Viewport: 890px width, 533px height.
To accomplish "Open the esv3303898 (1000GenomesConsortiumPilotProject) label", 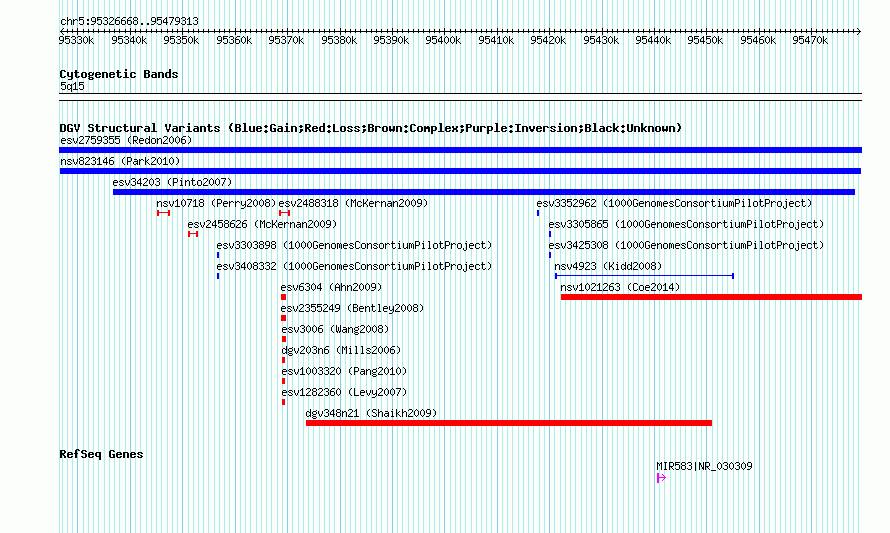I will point(354,245).
